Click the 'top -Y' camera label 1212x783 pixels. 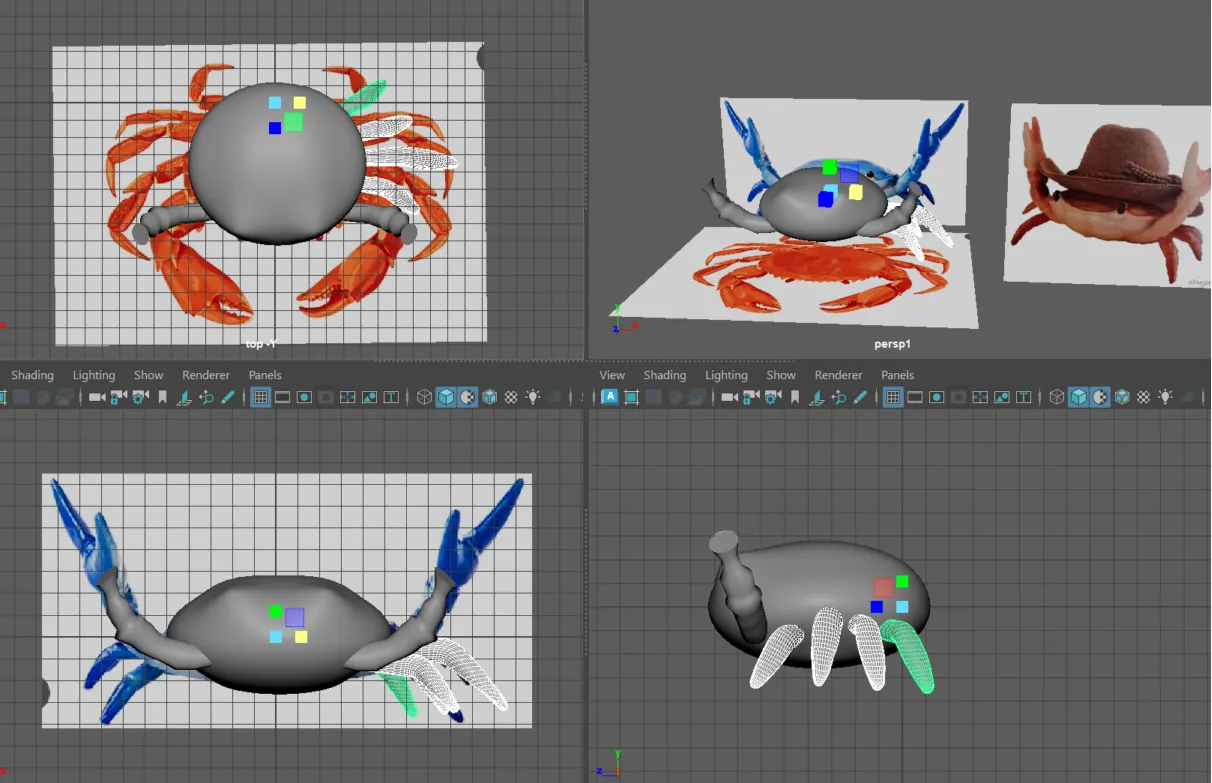[260, 343]
